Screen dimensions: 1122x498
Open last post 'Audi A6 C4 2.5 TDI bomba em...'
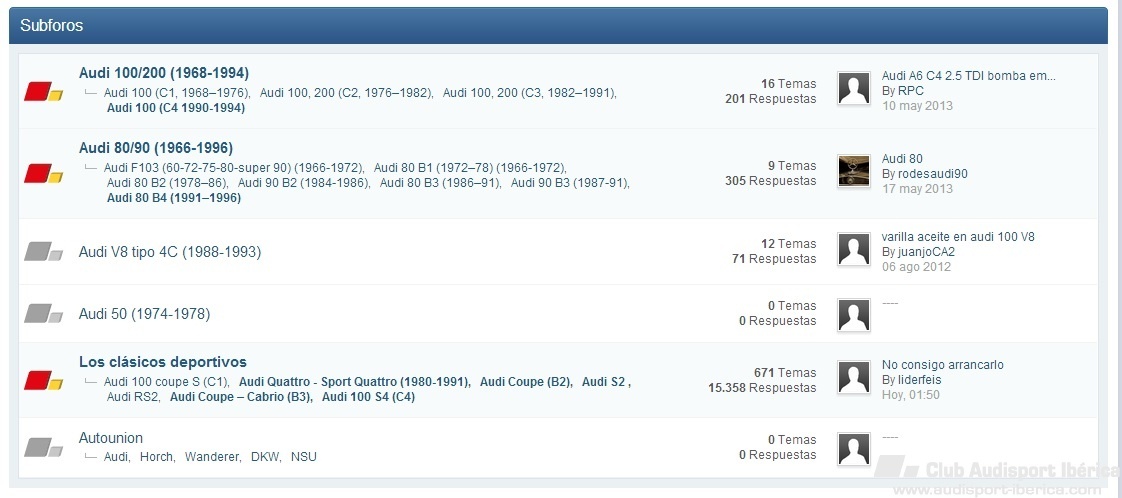coord(969,76)
